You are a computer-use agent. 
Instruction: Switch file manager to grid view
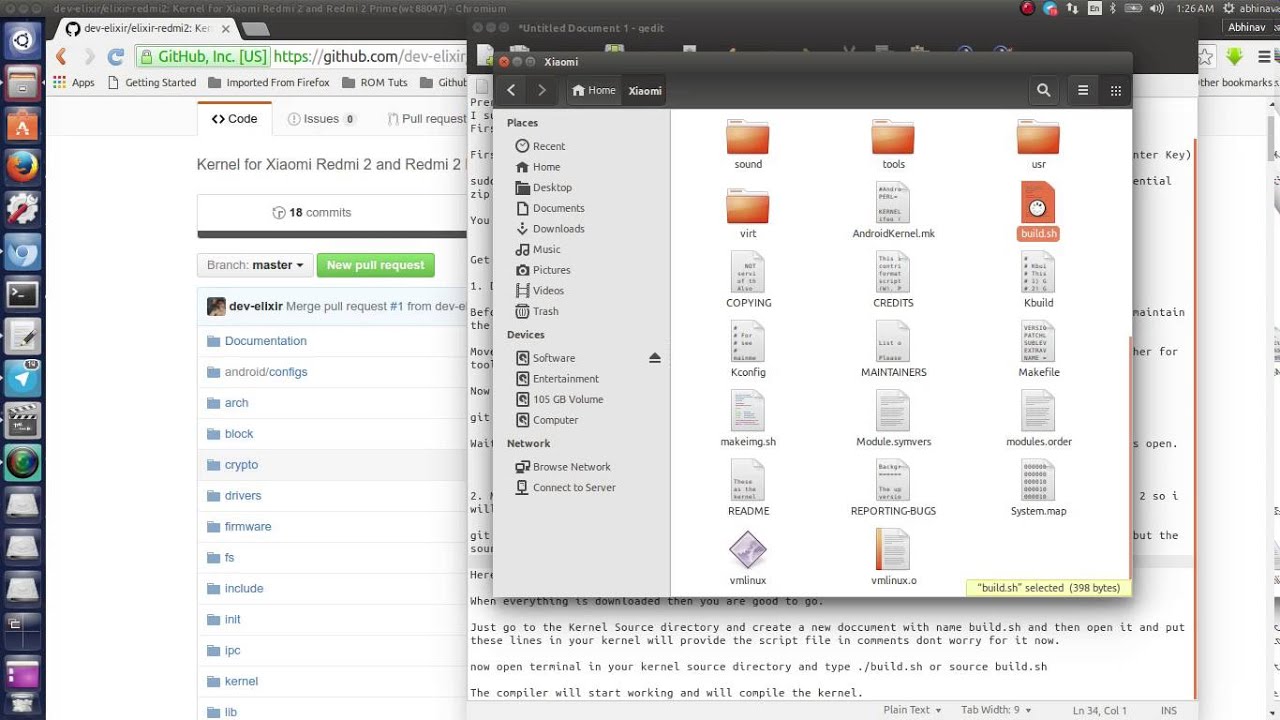1116,90
